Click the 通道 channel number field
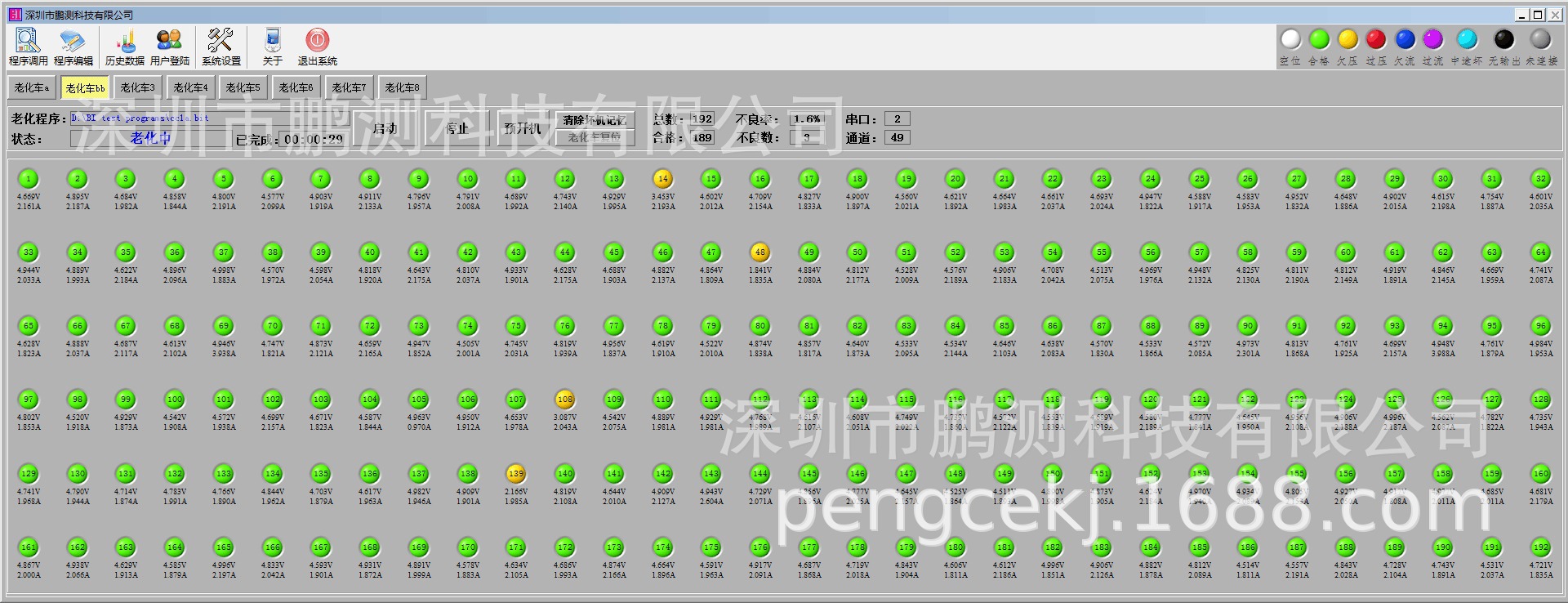This screenshot has height=603, width=1568. tap(898, 138)
